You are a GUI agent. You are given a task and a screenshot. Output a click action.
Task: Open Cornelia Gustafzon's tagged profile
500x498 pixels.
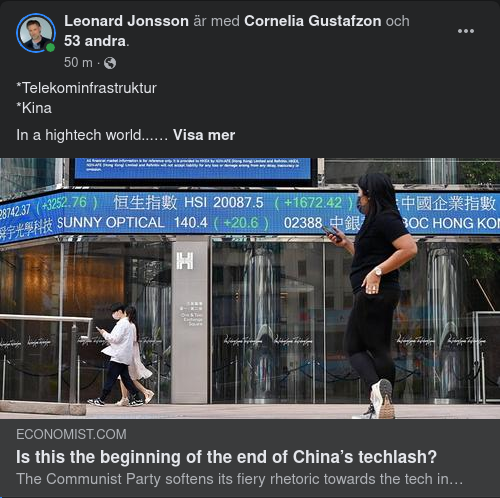coord(313,21)
